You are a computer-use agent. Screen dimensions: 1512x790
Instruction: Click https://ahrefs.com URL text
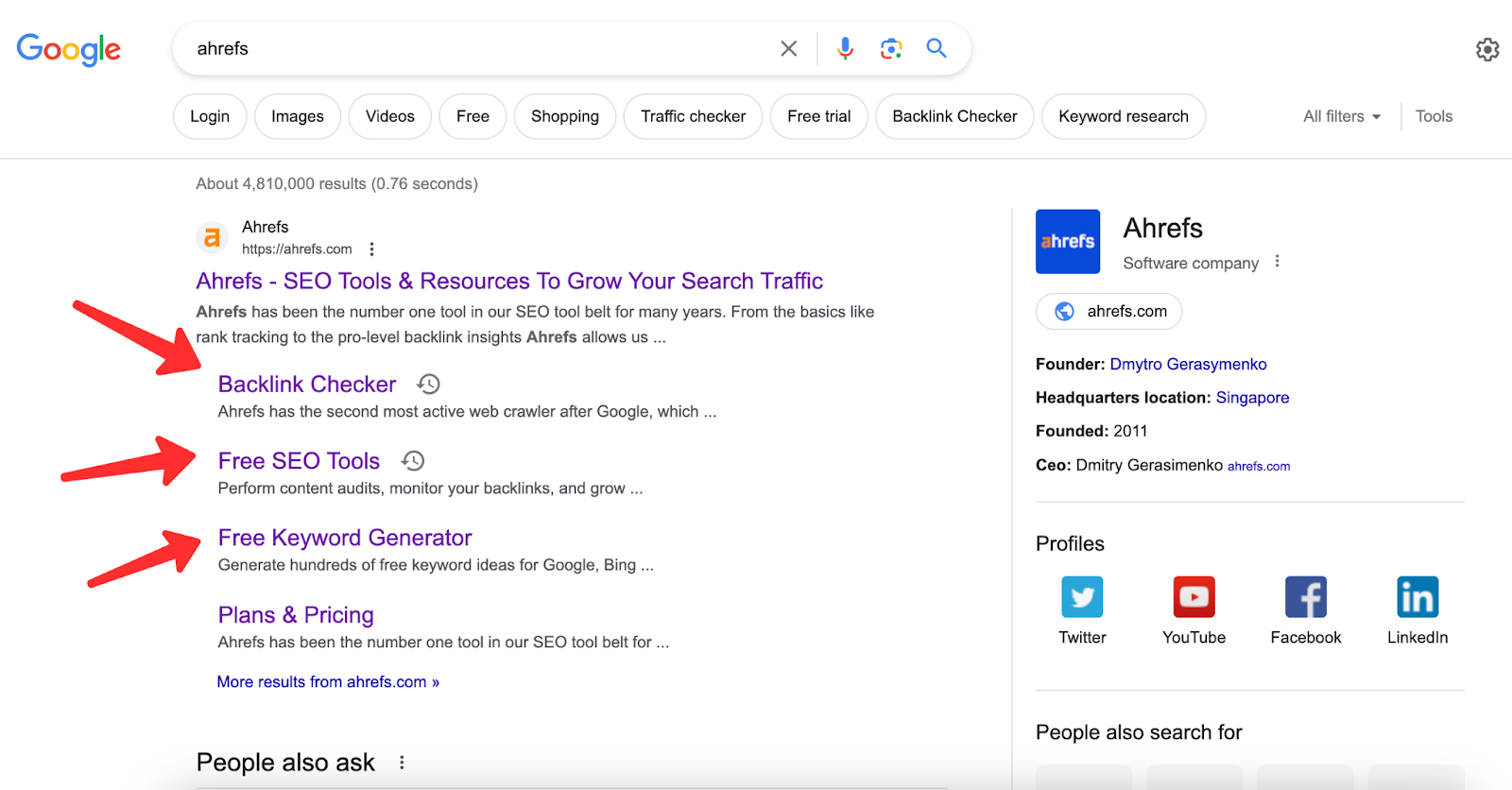click(297, 249)
